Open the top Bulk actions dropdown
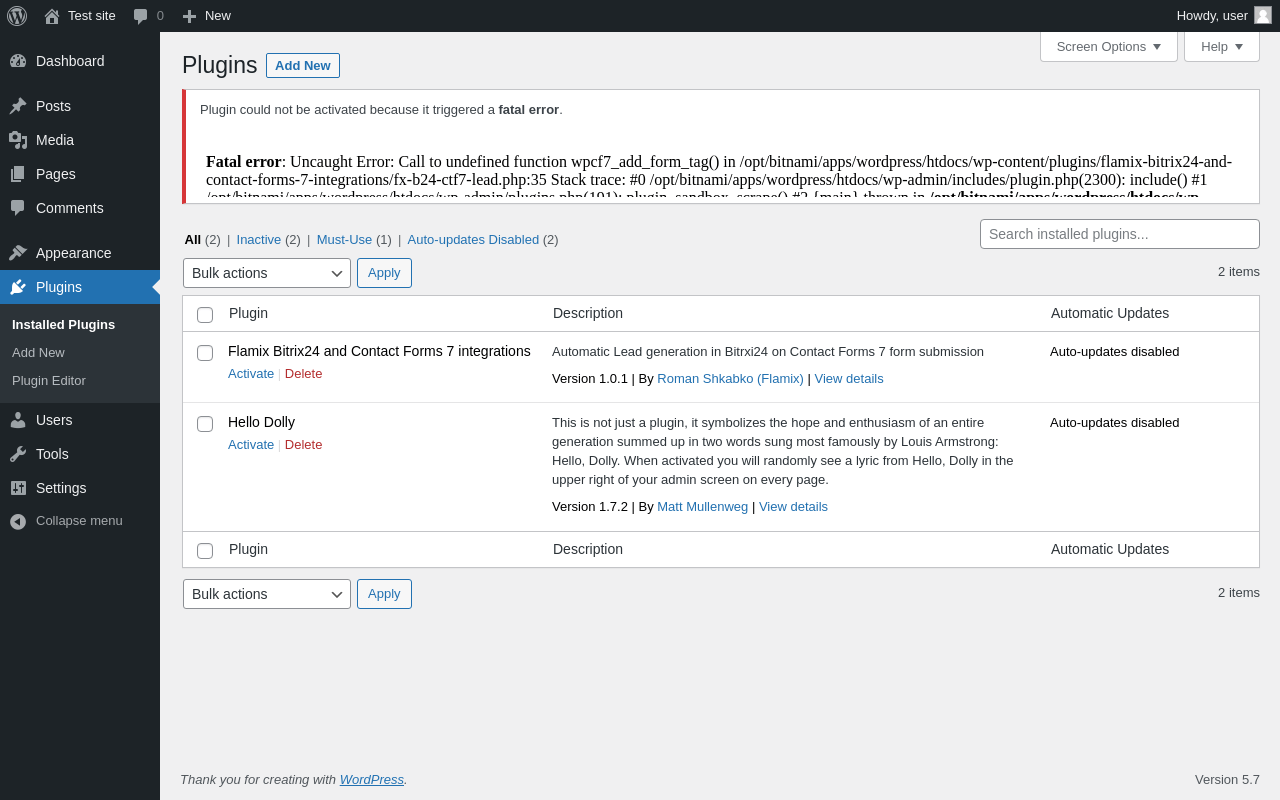 [x=267, y=273]
